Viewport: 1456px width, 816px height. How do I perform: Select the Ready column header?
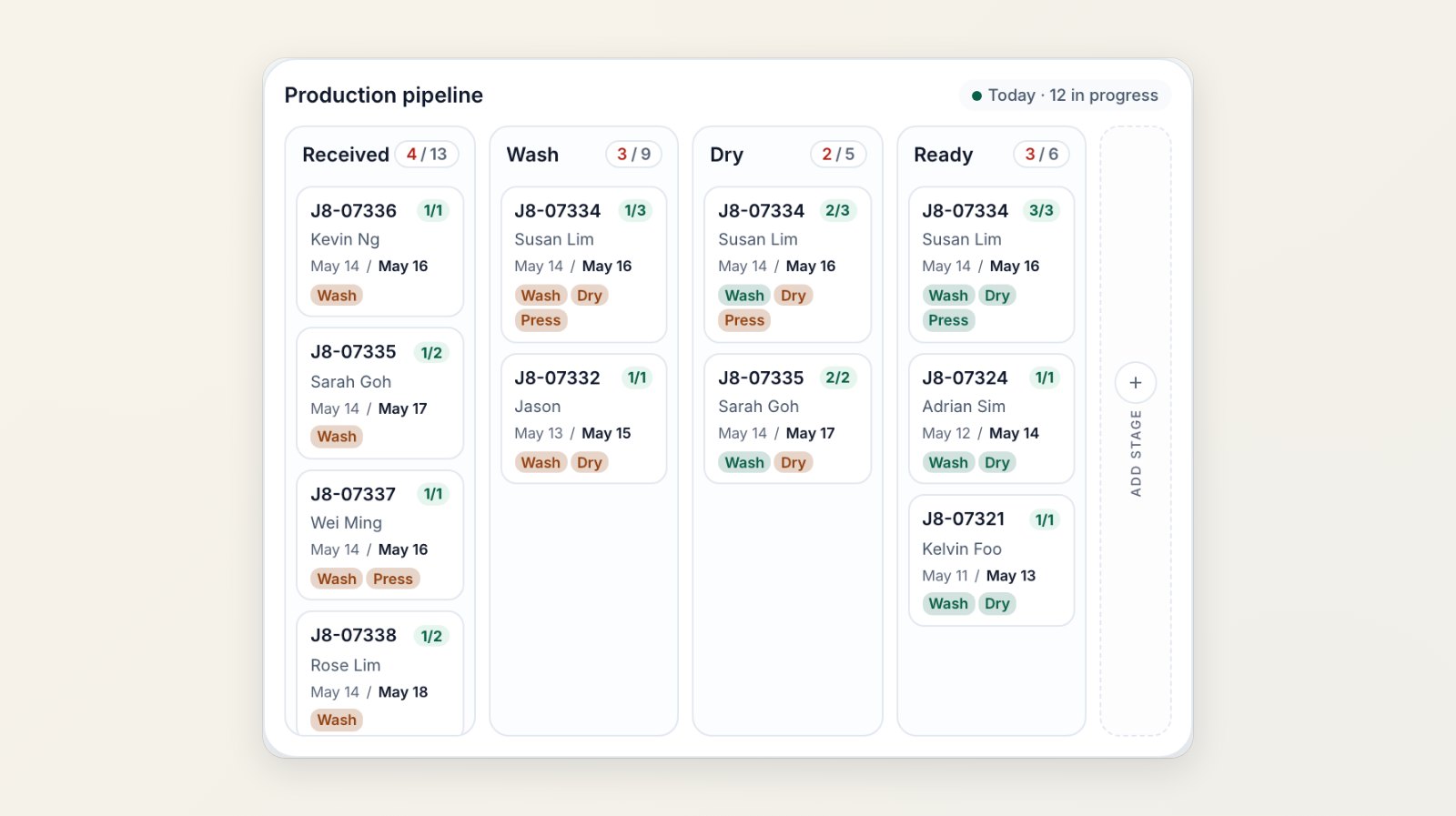[943, 155]
